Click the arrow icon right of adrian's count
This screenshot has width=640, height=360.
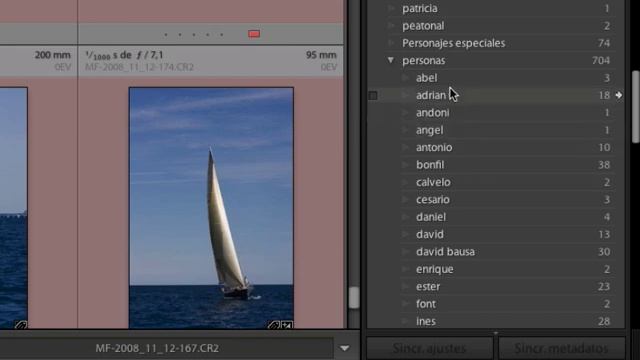pos(619,95)
